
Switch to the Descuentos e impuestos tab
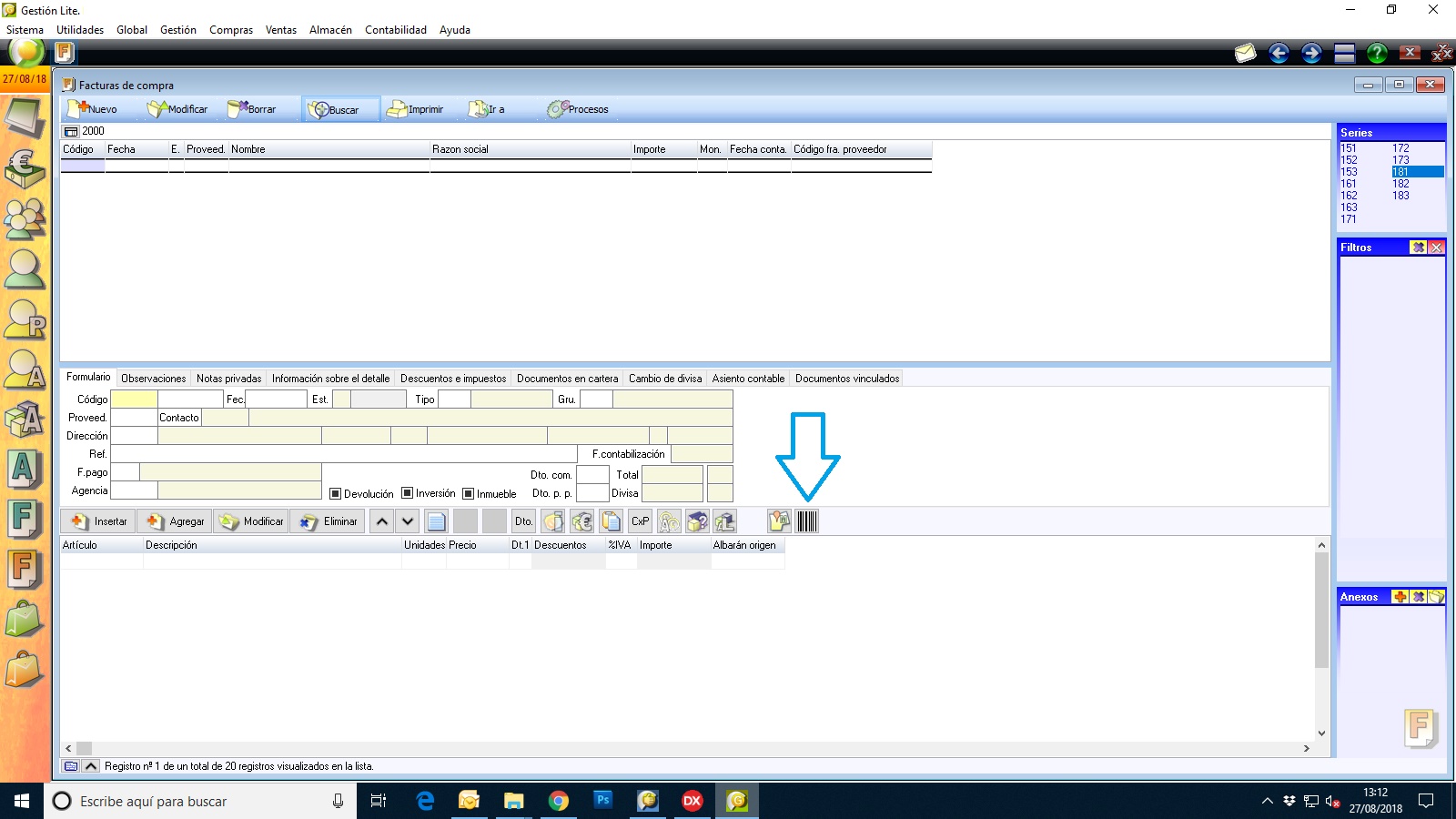pyautogui.click(x=453, y=379)
